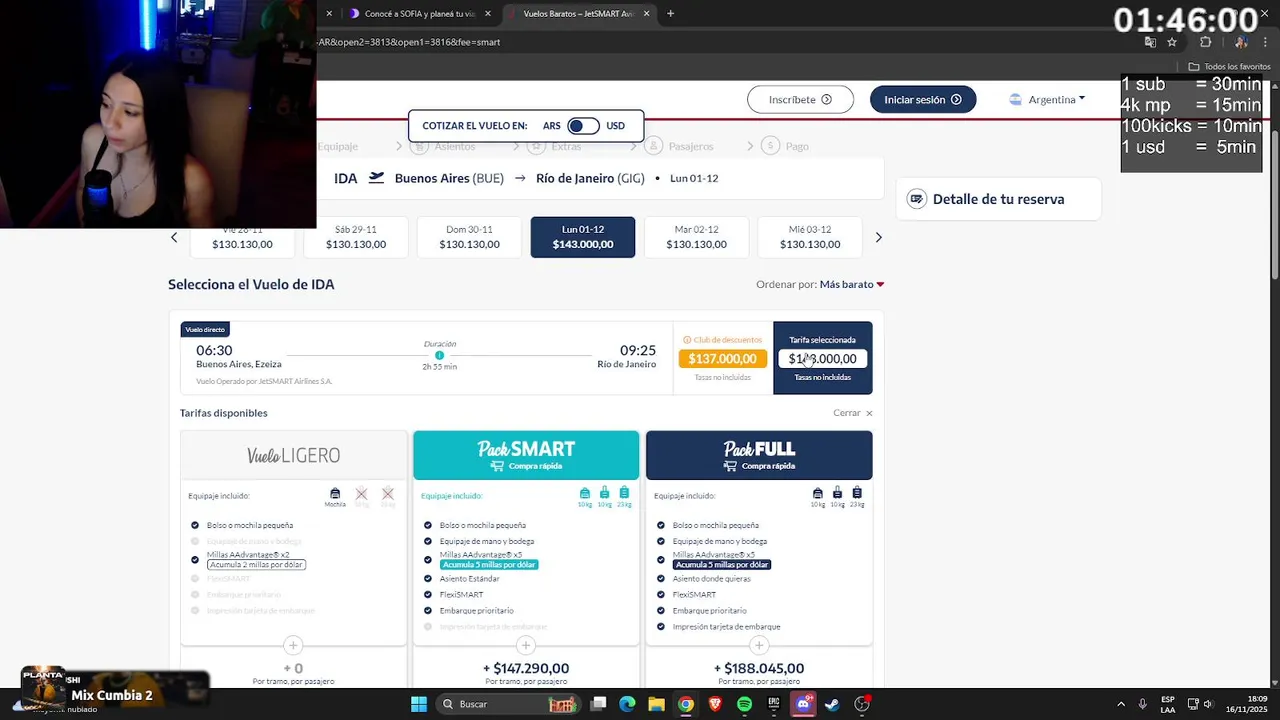Image resolution: width=1280 pixels, height=720 pixels.
Task: Click the microphone icon in system tray
Action: (1142, 704)
